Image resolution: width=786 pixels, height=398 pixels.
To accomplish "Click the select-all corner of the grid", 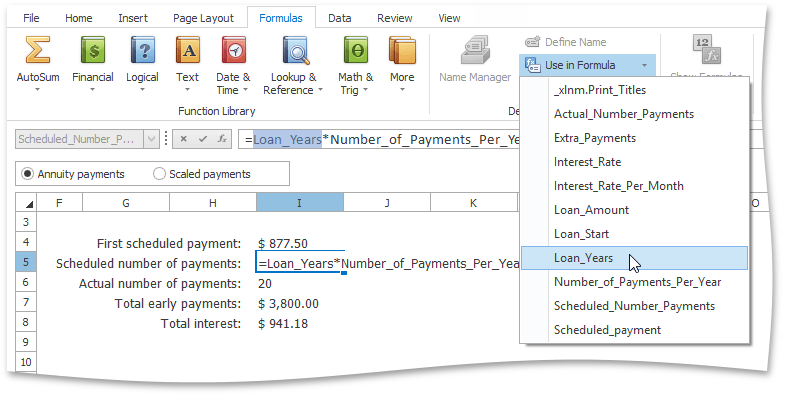I will [x=27, y=203].
